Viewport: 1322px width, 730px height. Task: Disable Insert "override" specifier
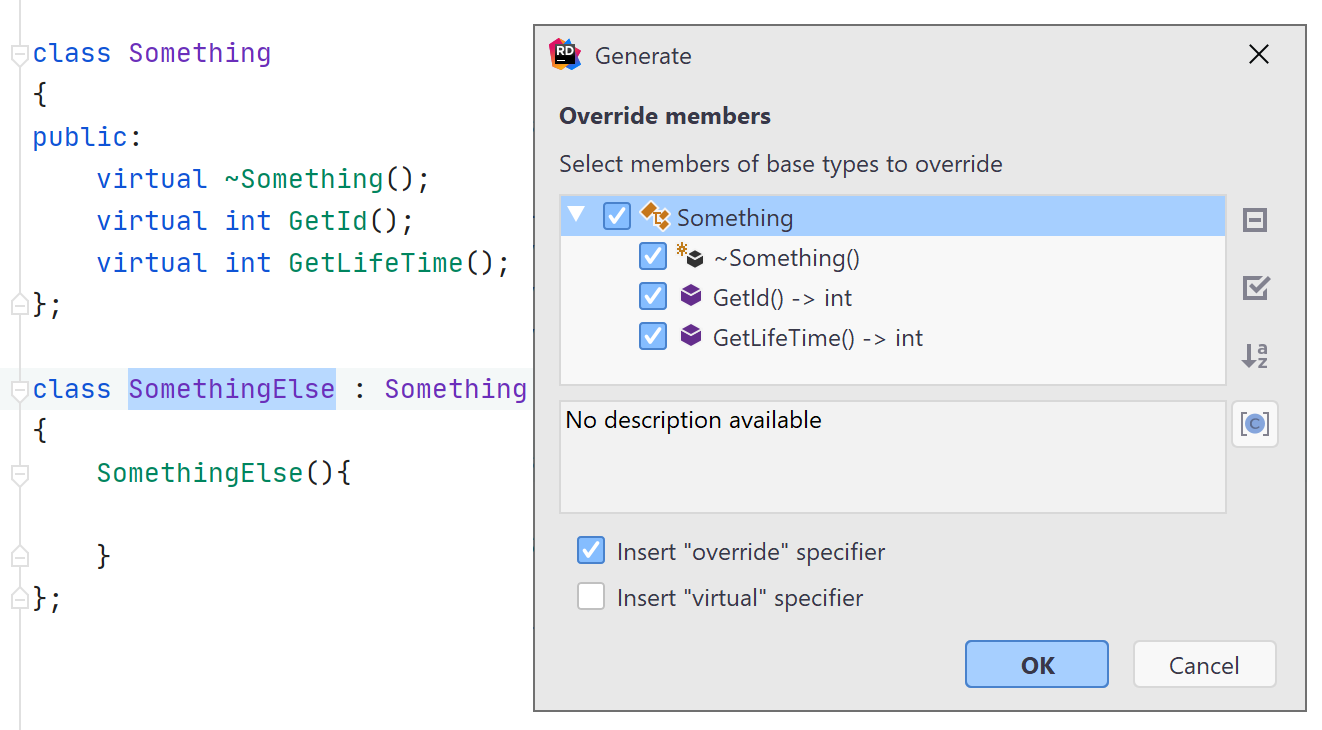tap(591, 550)
